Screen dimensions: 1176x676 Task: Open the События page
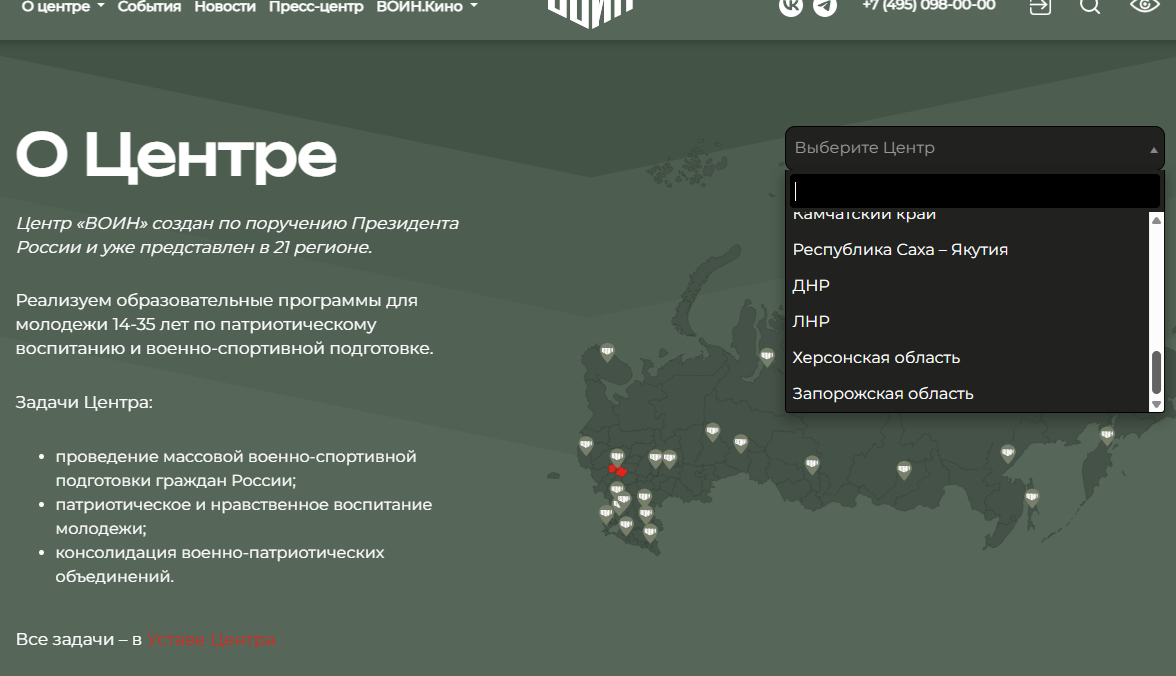(x=149, y=7)
